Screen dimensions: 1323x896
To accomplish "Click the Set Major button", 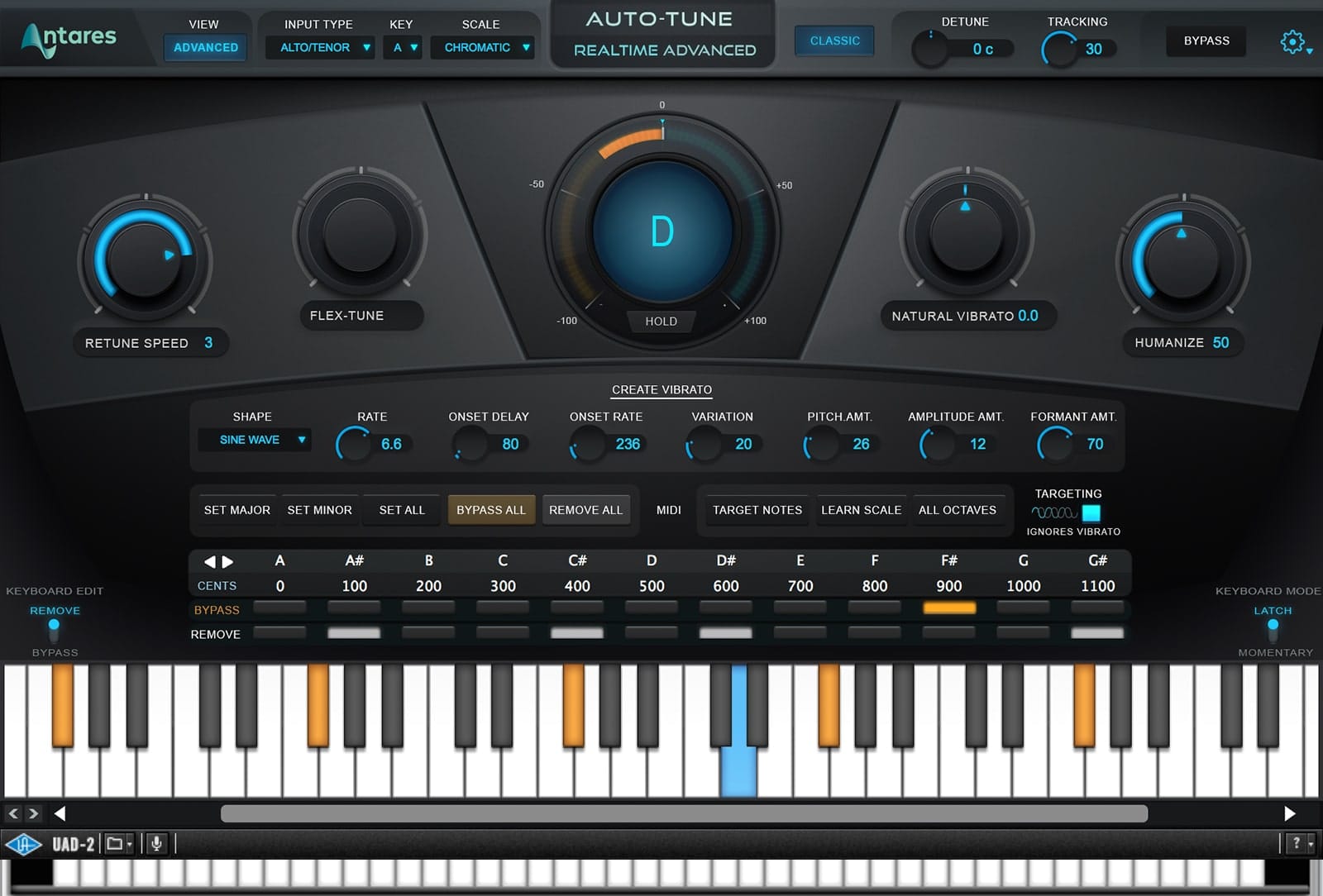I will pyautogui.click(x=237, y=510).
